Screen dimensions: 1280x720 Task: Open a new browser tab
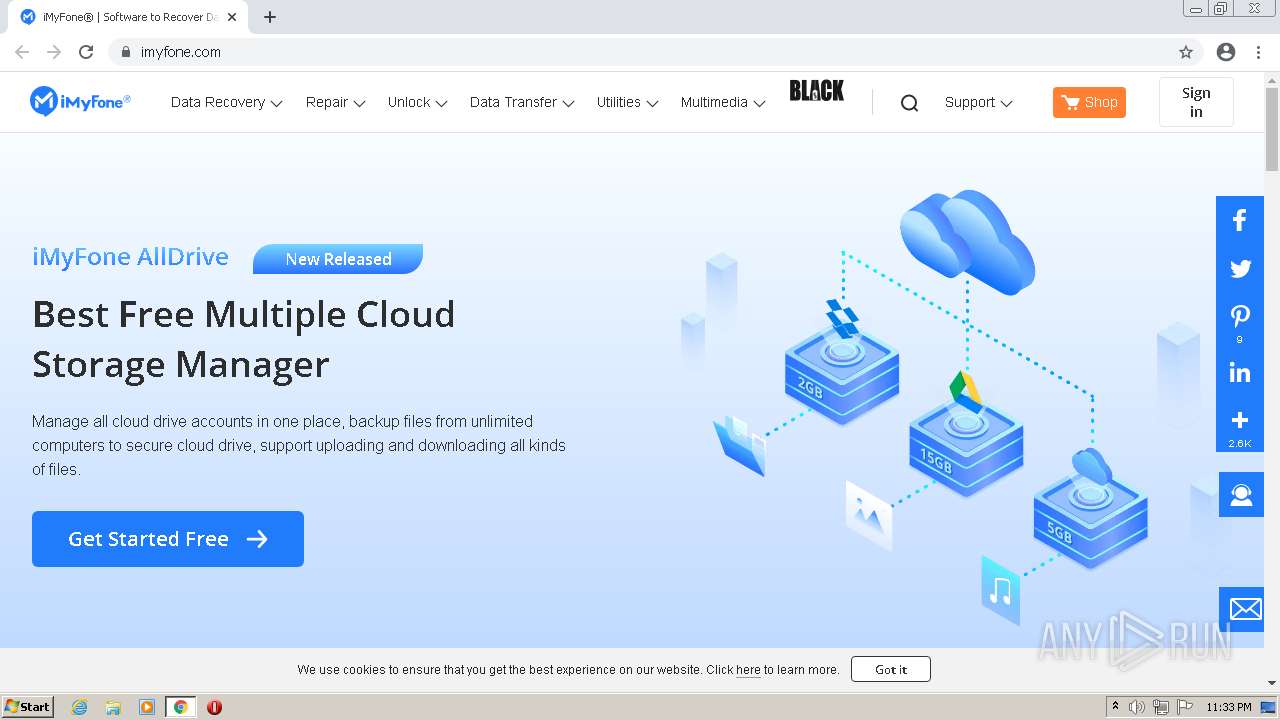pyautogui.click(x=270, y=17)
